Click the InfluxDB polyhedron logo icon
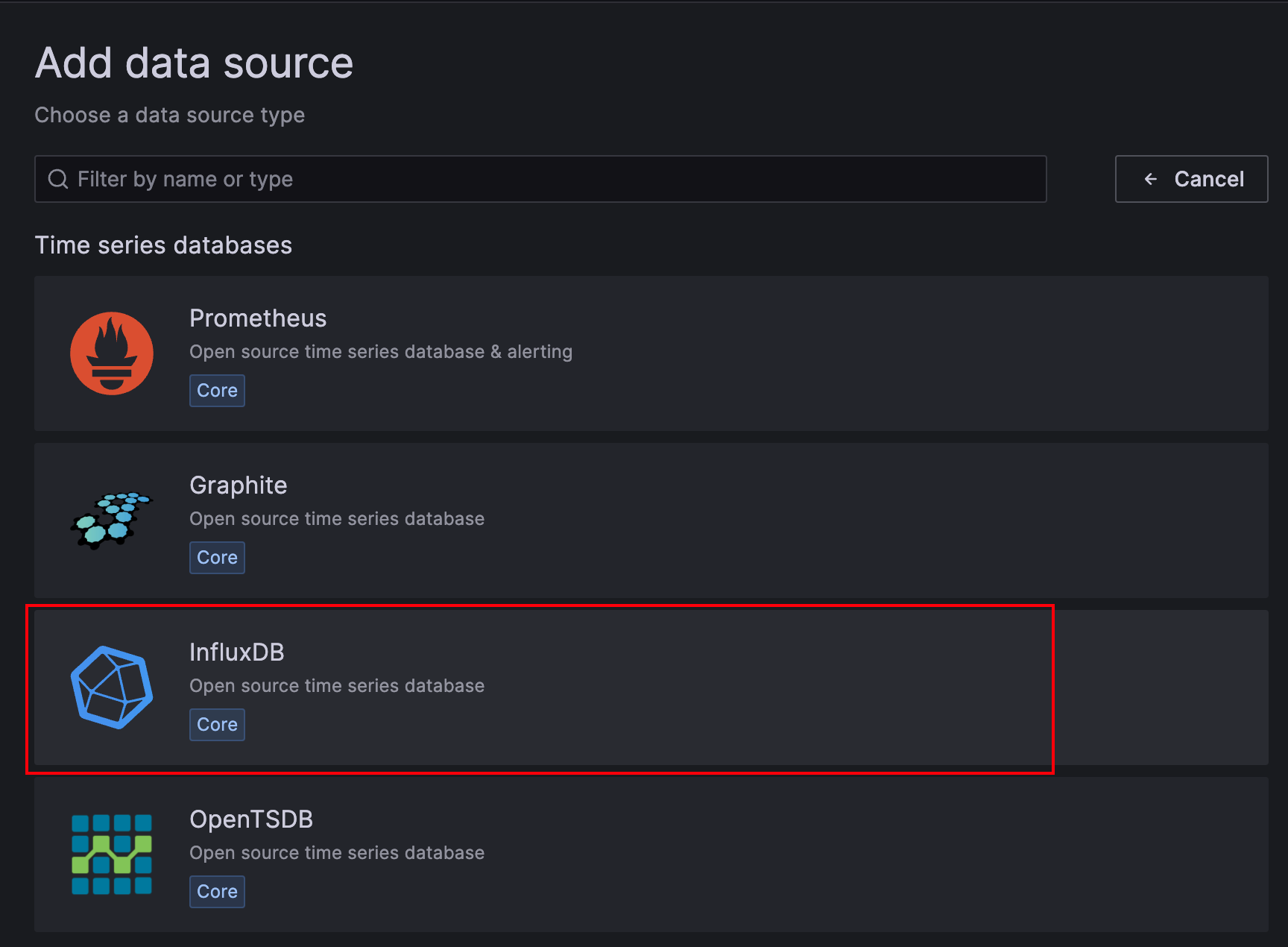1288x947 pixels. 112,688
